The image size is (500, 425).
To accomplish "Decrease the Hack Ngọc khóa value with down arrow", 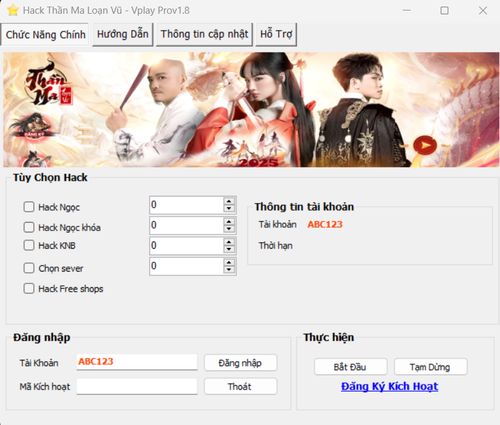I will tap(229, 229).
